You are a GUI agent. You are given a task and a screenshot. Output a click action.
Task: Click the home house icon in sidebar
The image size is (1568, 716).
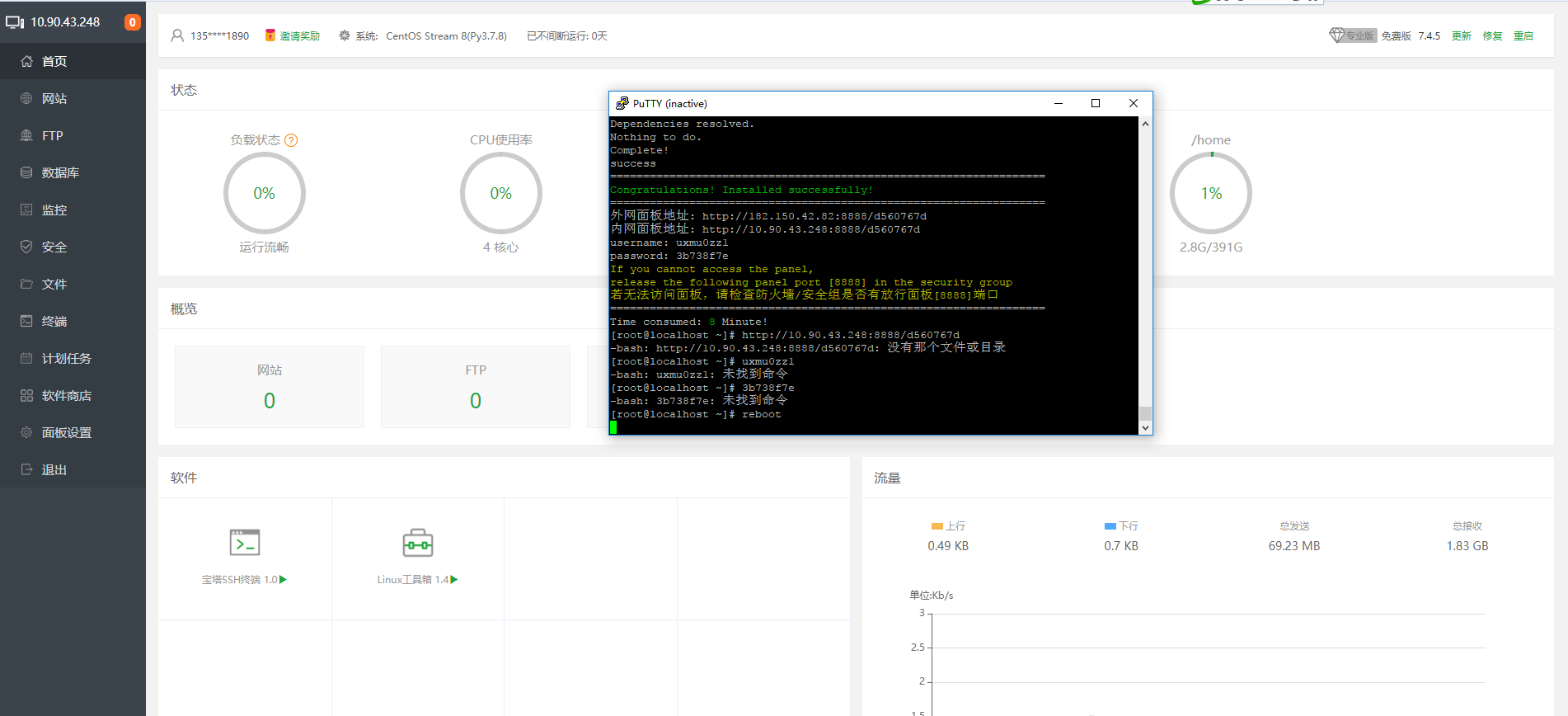26,61
